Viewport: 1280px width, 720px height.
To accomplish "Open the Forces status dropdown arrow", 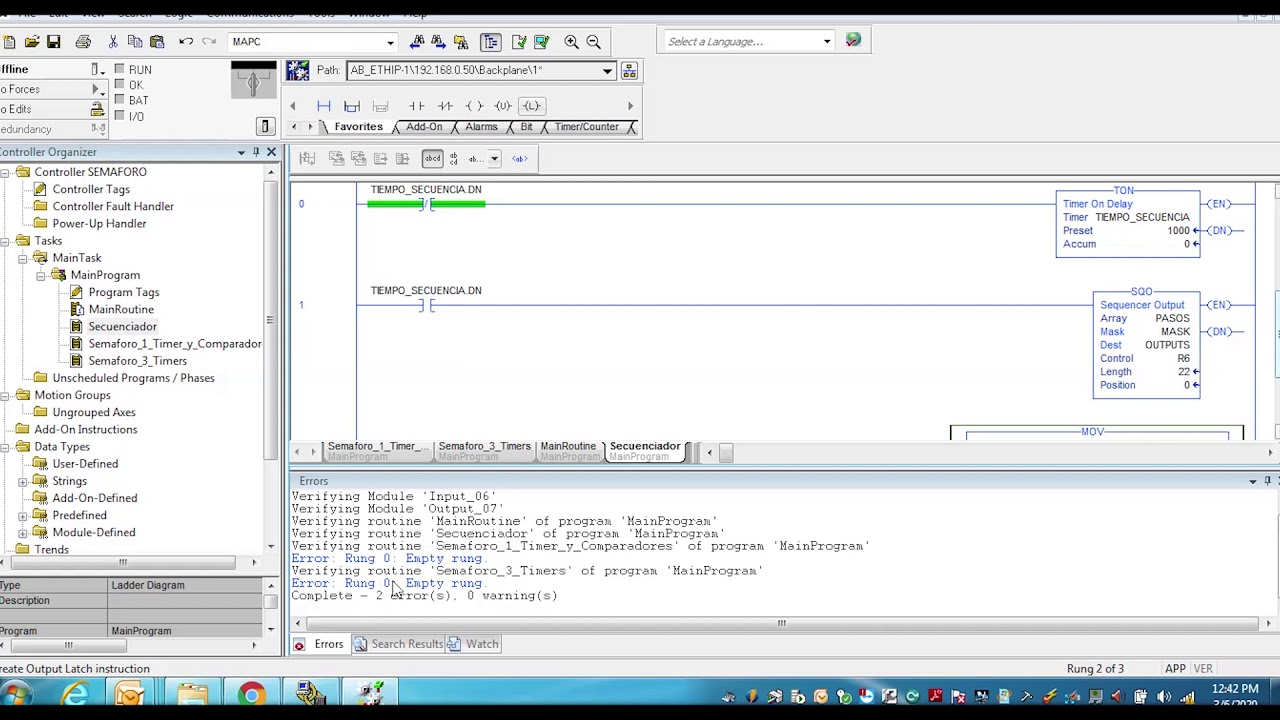I will click(97, 90).
